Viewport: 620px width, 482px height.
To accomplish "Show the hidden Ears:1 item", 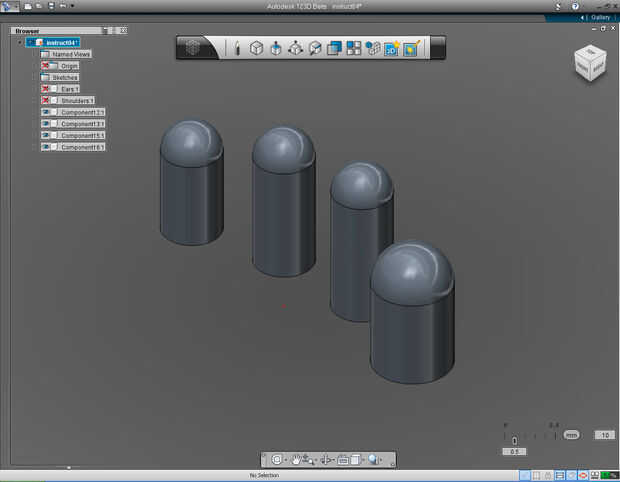I will click(46, 89).
